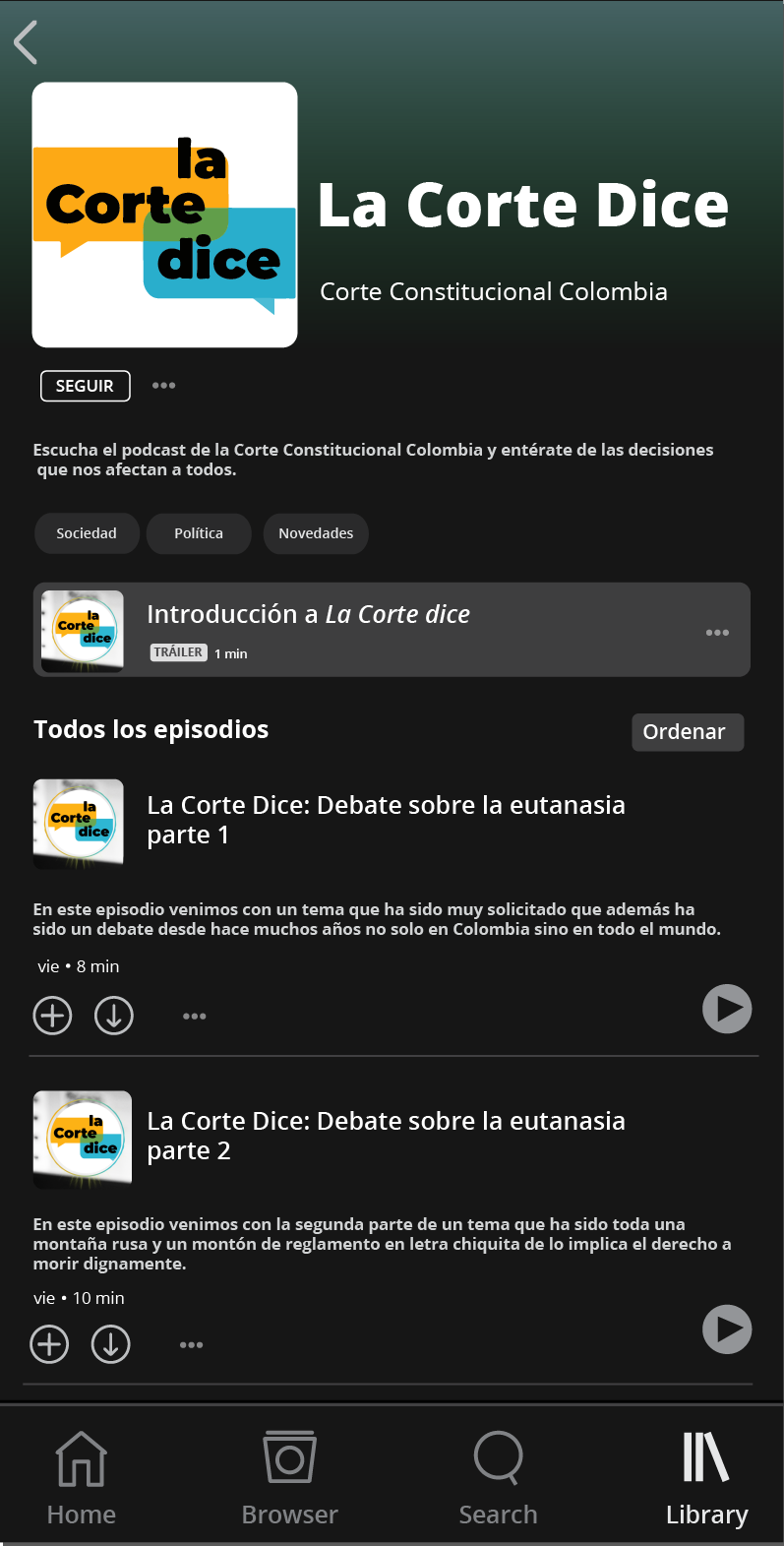Viewport: 784px width, 1546px height.
Task: Add eutanasia parte 1 to playlist
Action: [x=53, y=1016]
